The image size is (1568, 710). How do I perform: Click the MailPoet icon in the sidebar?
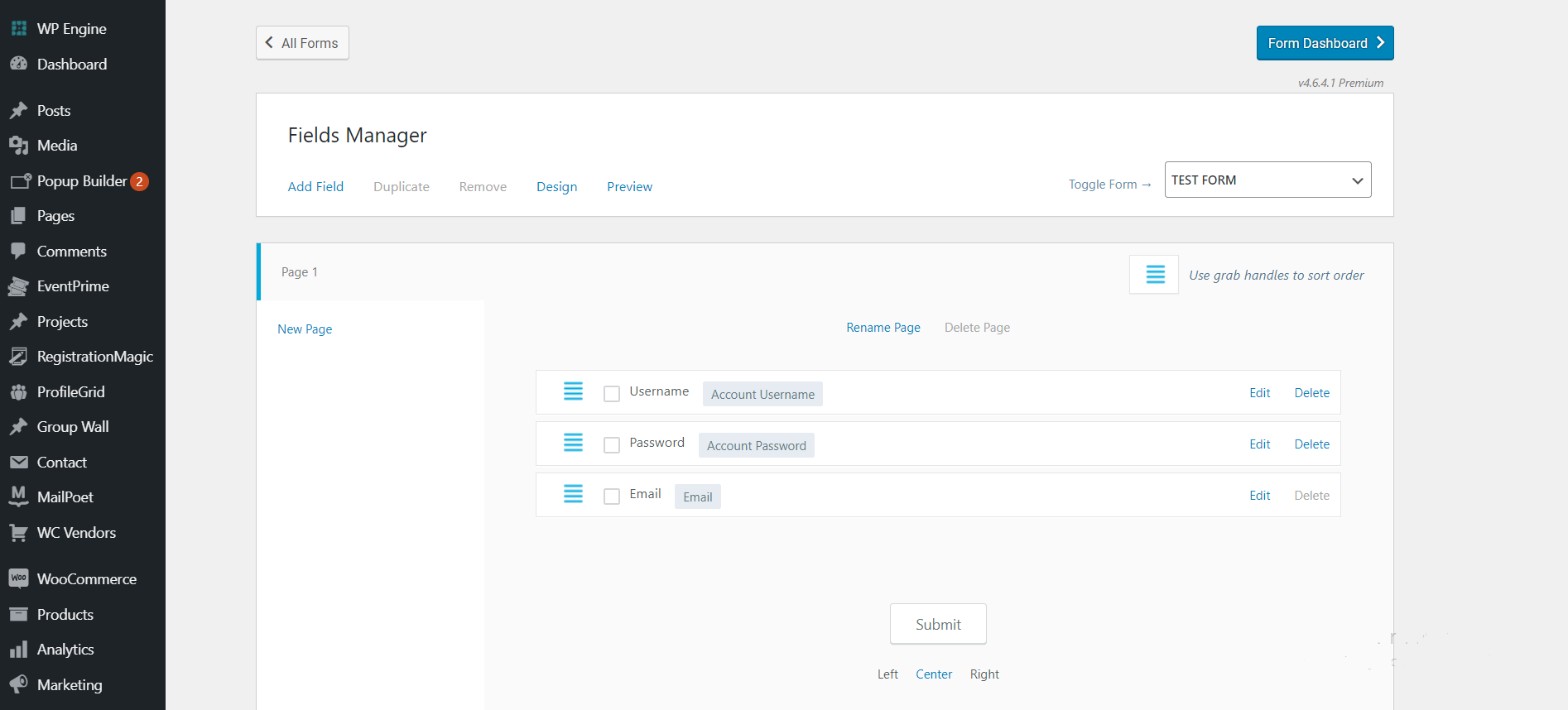click(18, 497)
